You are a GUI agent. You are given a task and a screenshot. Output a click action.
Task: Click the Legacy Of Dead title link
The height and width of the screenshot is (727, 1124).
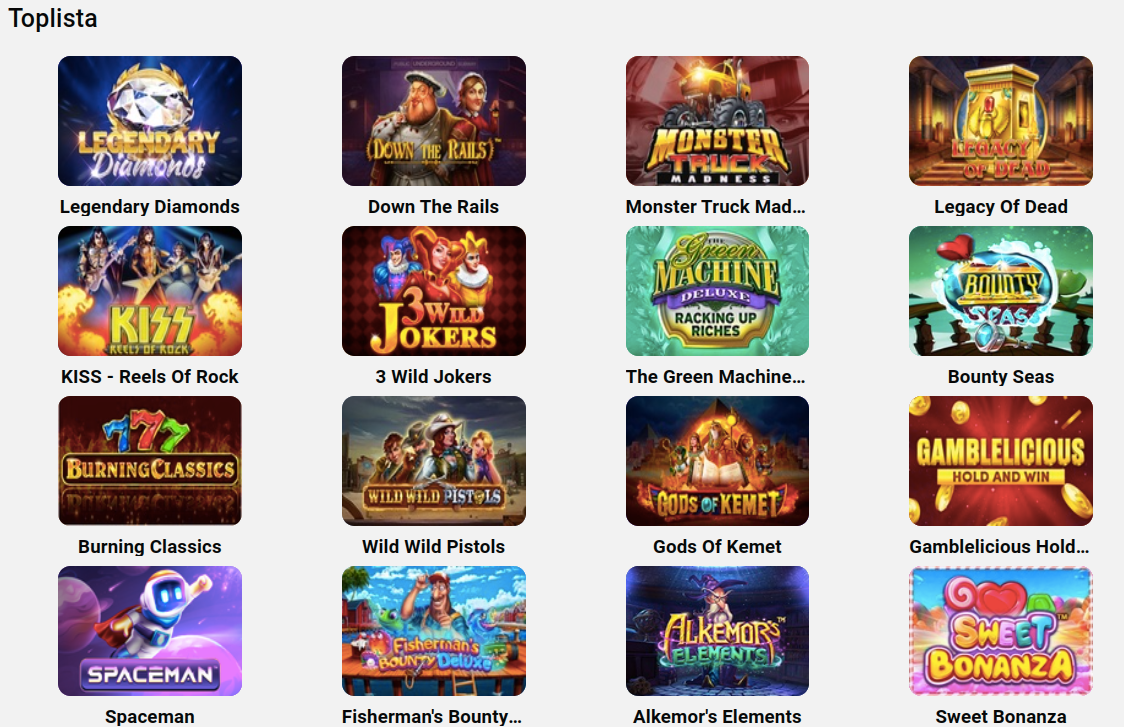[x=1001, y=207]
